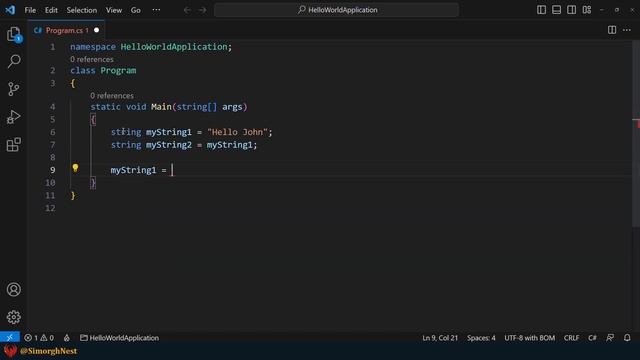Open the Selection menu
Viewport: 640px width, 360px height.
[x=82, y=10]
